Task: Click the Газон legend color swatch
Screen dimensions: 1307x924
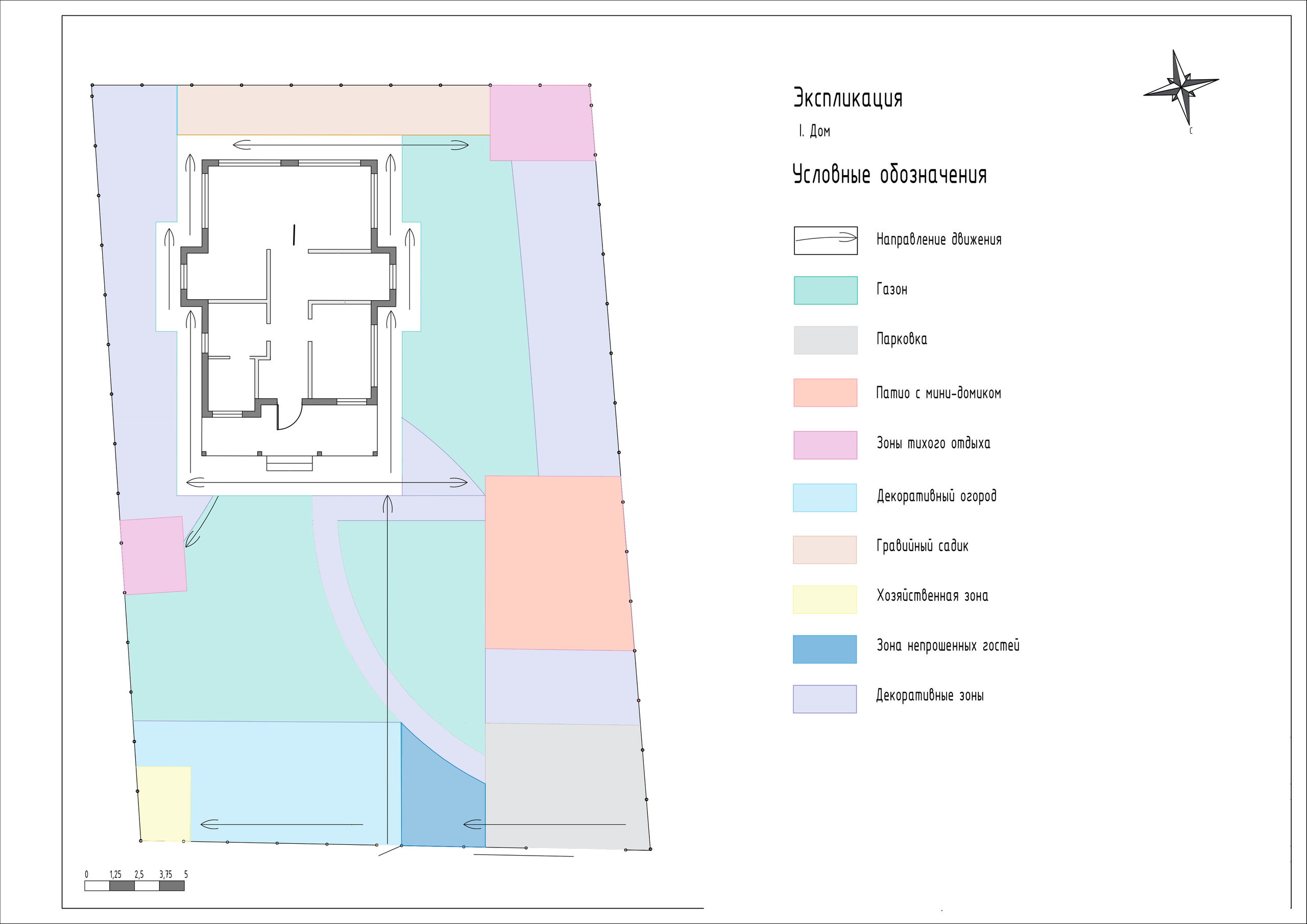Action: click(826, 290)
